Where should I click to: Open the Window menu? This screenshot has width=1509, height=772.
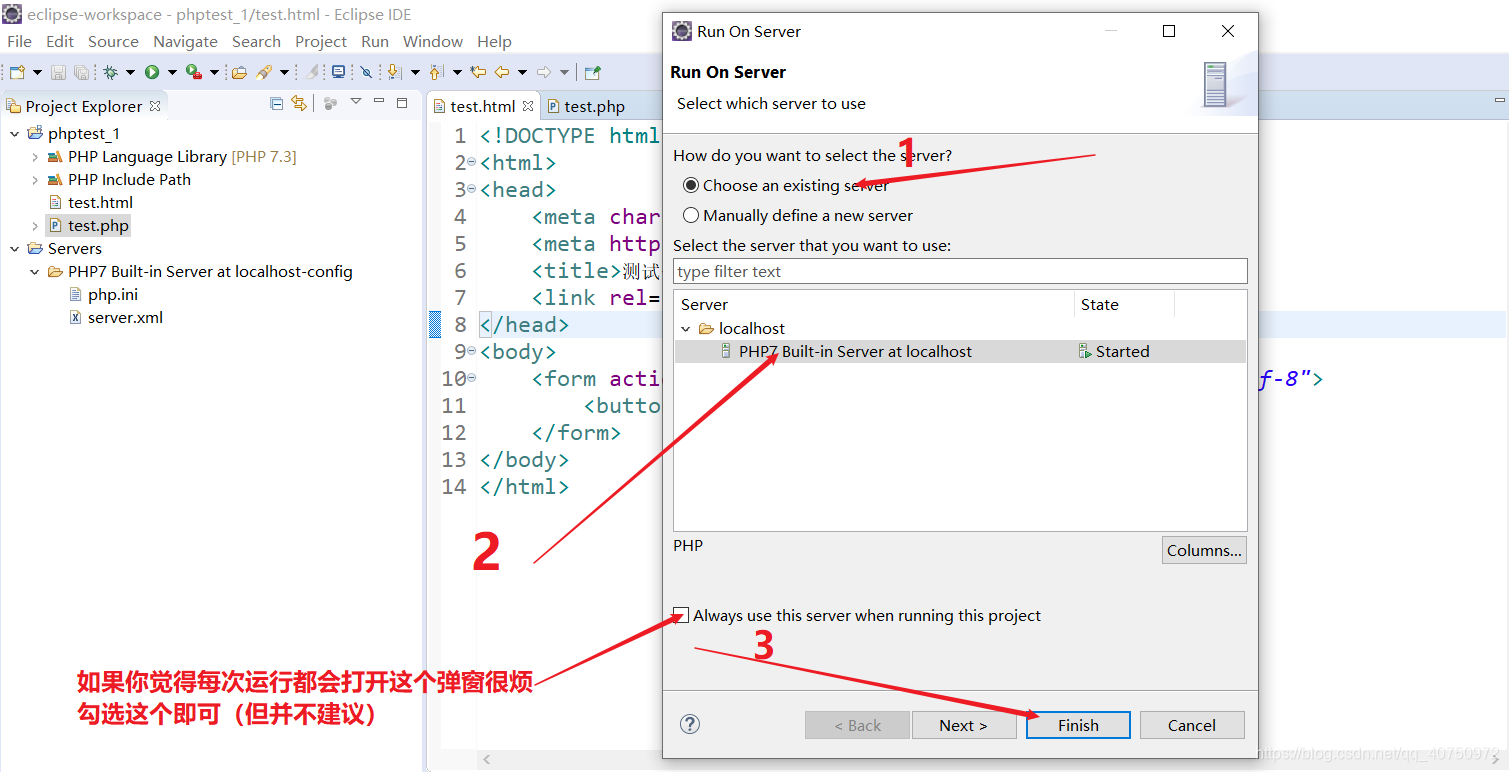coord(433,41)
